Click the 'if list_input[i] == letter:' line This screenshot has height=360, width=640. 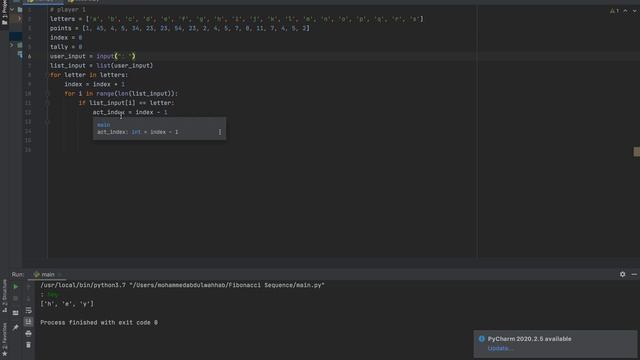pyautogui.click(x=127, y=103)
